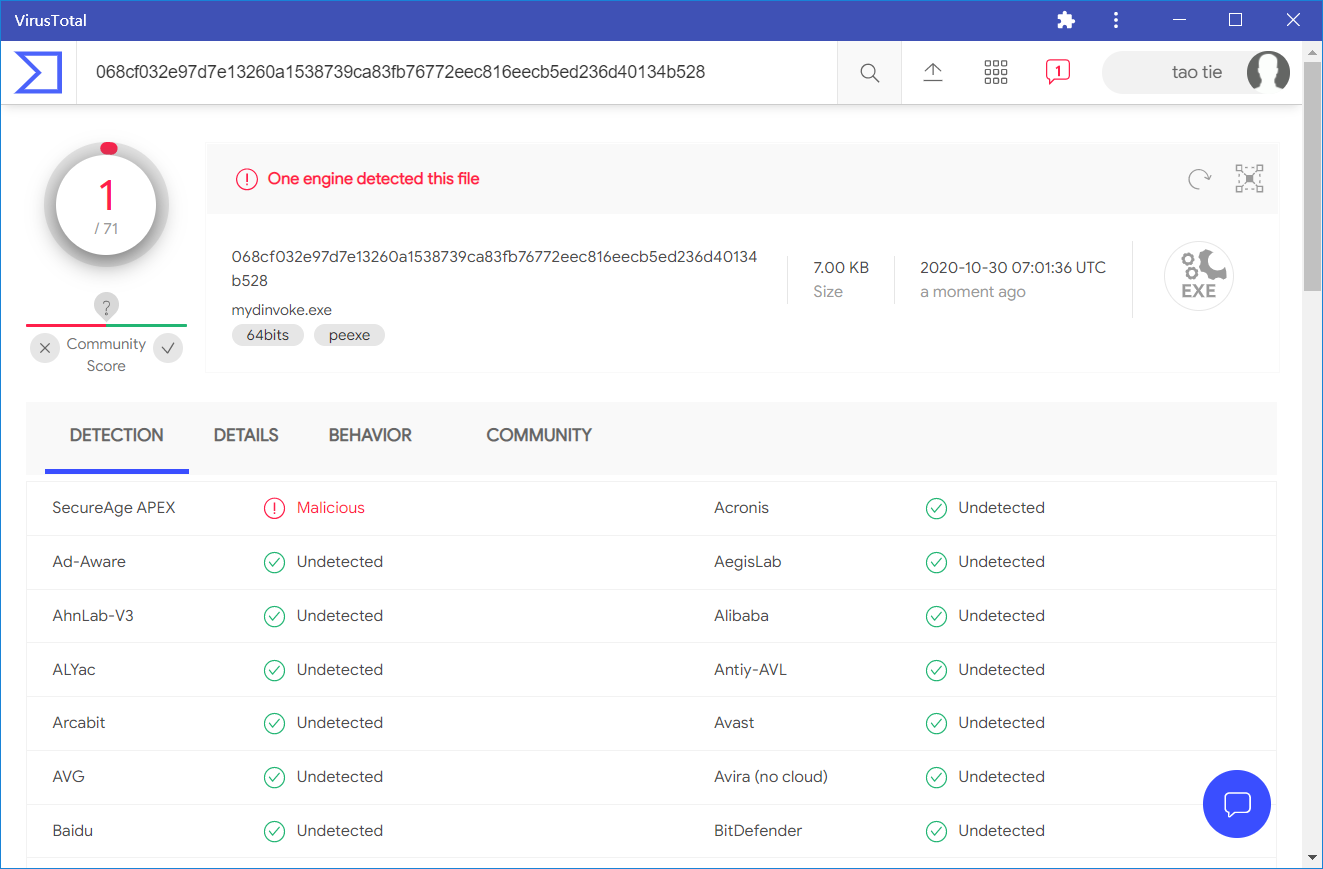Click the Arcabit engine name
Screen dimensions: 1323x869
point(79,723)
